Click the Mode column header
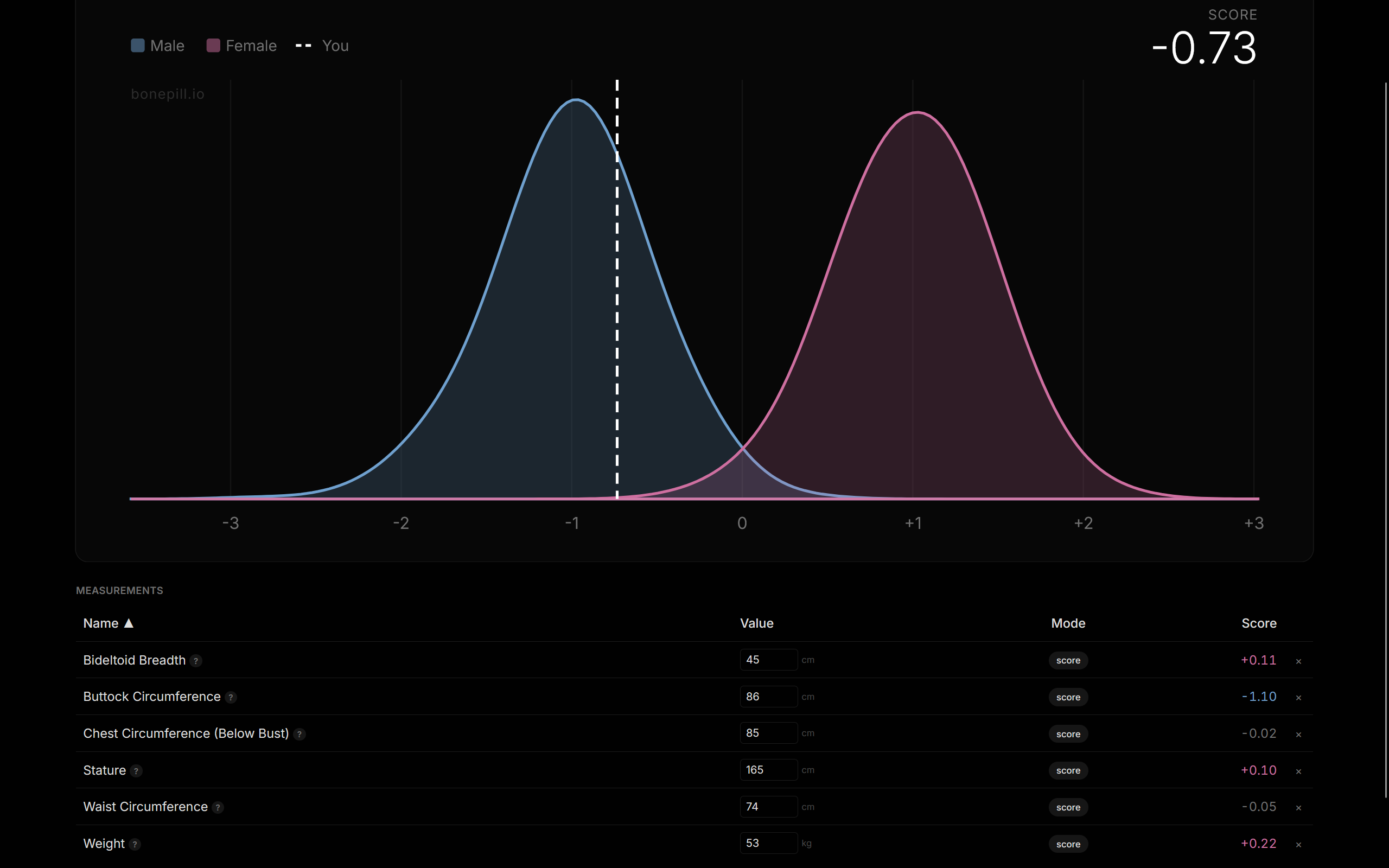 click(1068, 623)
